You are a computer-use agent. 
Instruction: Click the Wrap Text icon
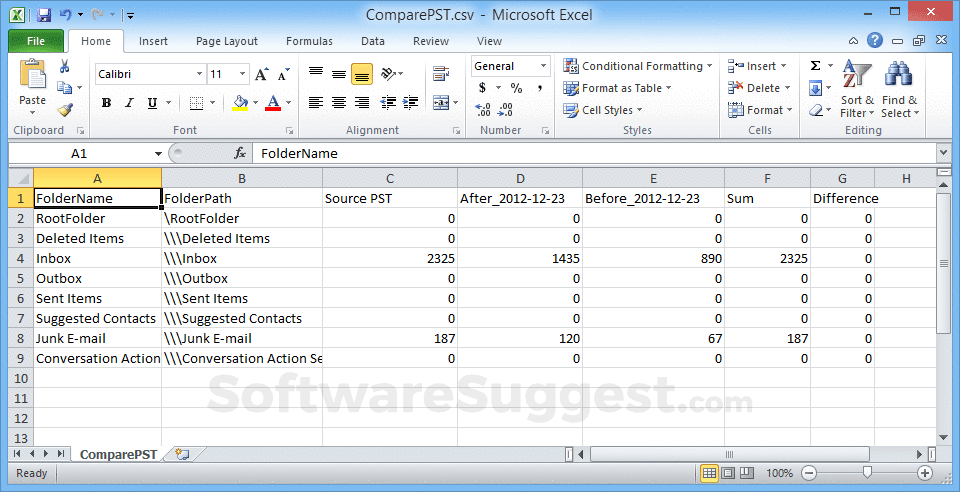click(x=441, y=74)
